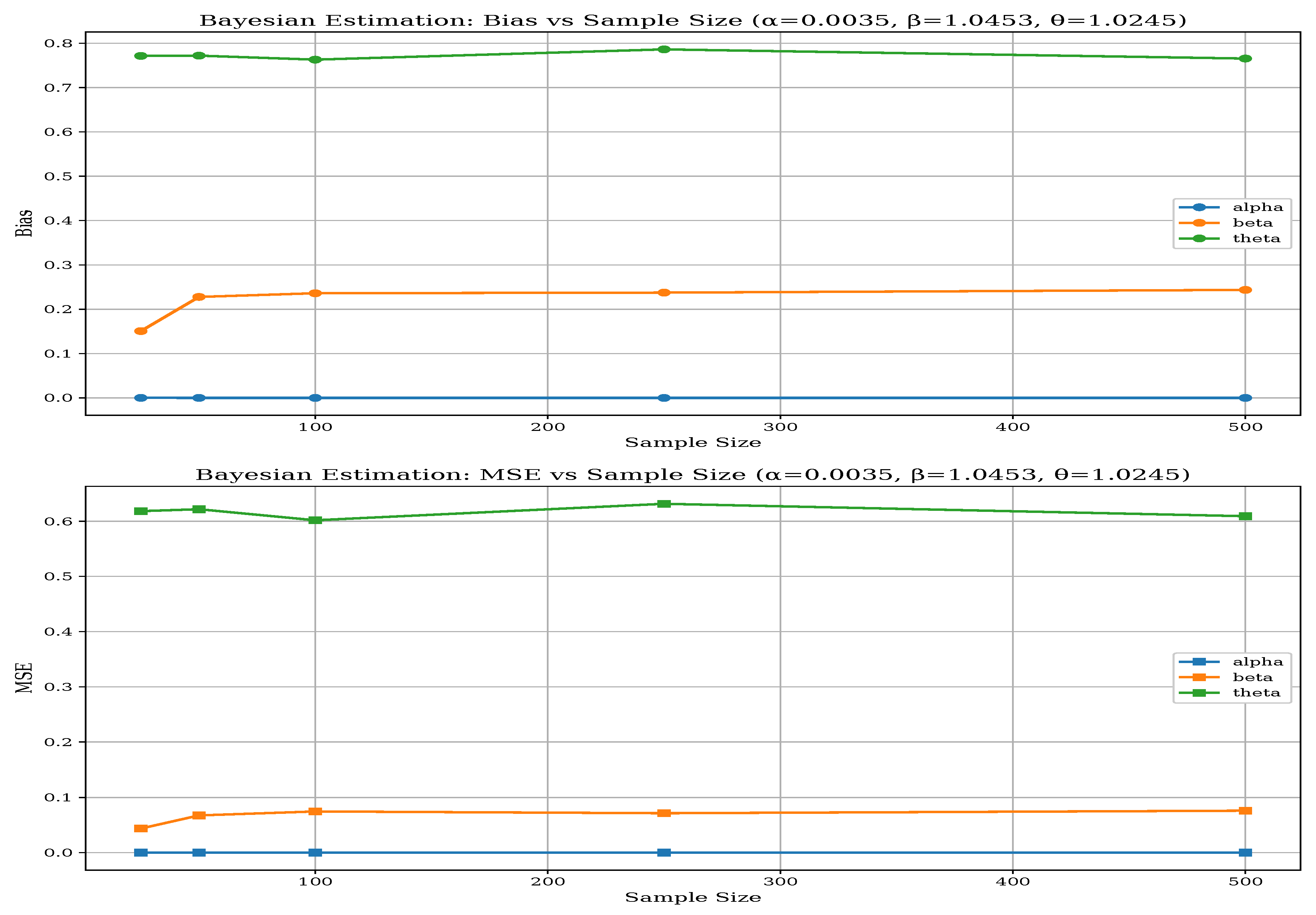This screenshot has width=1316, height=915.
Task: Click the alpha legend entry in Bias chart
Action: (x=1258, y=207)
